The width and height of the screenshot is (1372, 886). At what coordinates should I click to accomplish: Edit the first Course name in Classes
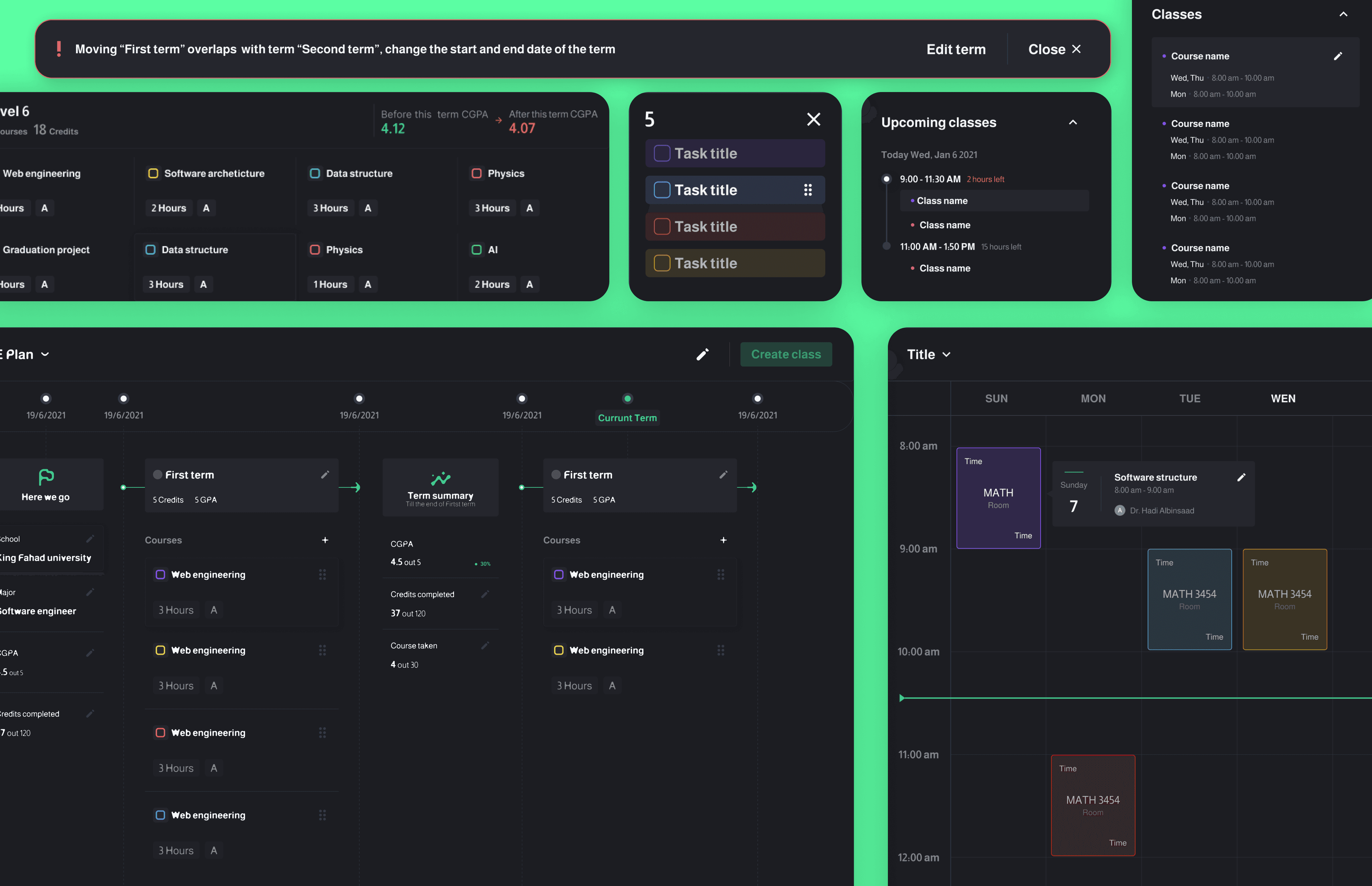tap(1338, 56)
